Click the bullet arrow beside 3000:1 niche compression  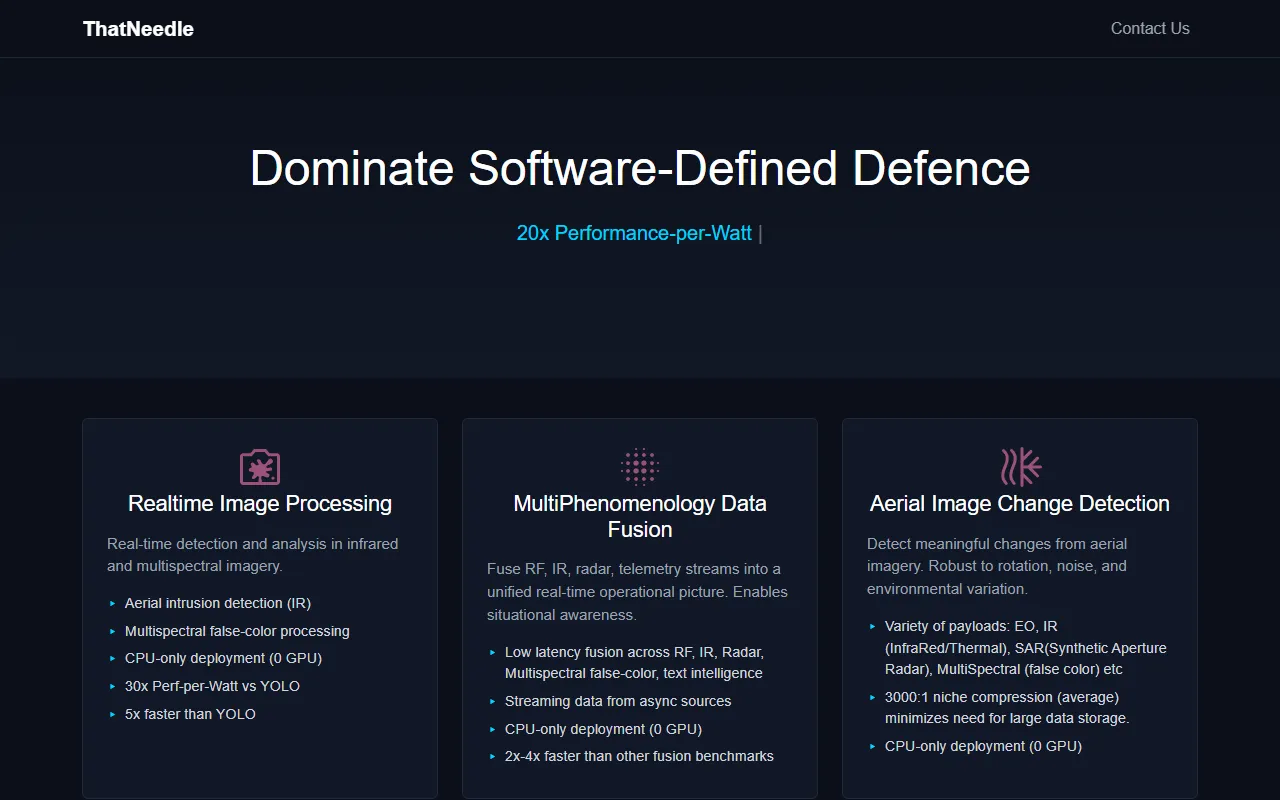(873, 697)
